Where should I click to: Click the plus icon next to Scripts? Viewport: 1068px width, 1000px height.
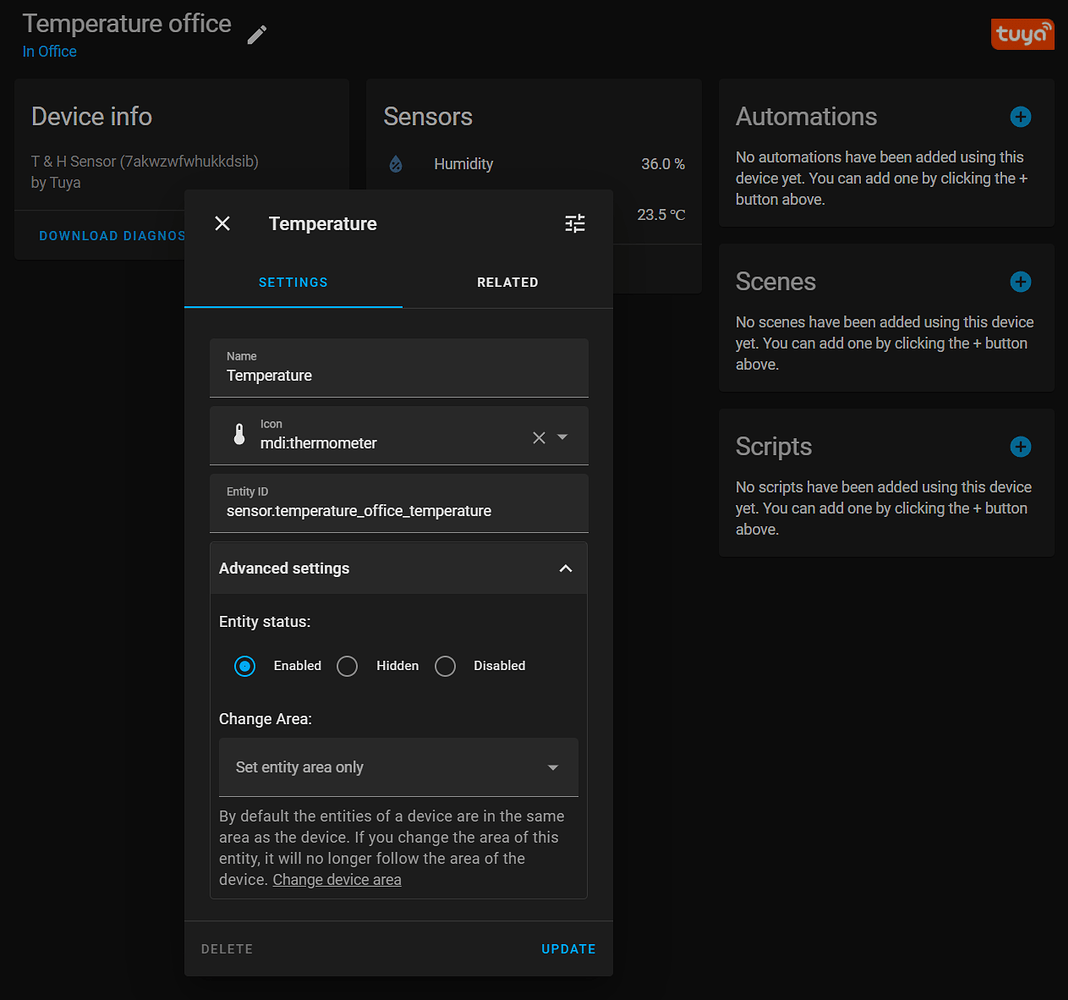coord(1020,447)
